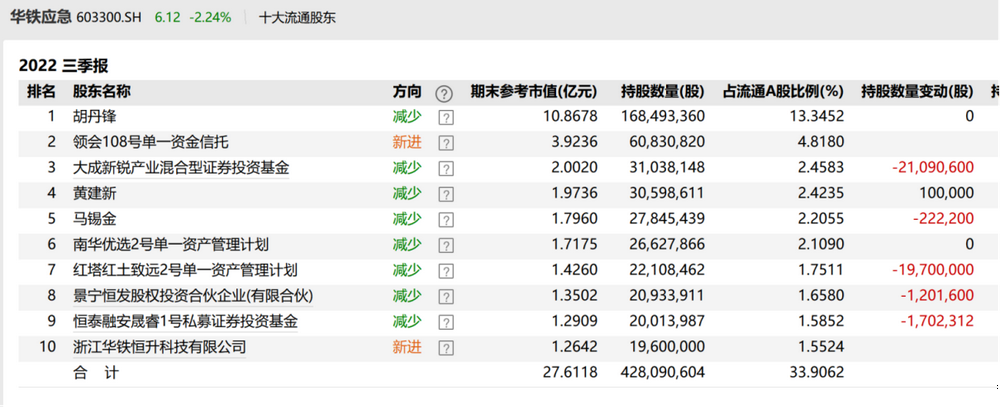Sort by 持股数量(股) column header
This screenshot has height=408, width=1000.
663,91
